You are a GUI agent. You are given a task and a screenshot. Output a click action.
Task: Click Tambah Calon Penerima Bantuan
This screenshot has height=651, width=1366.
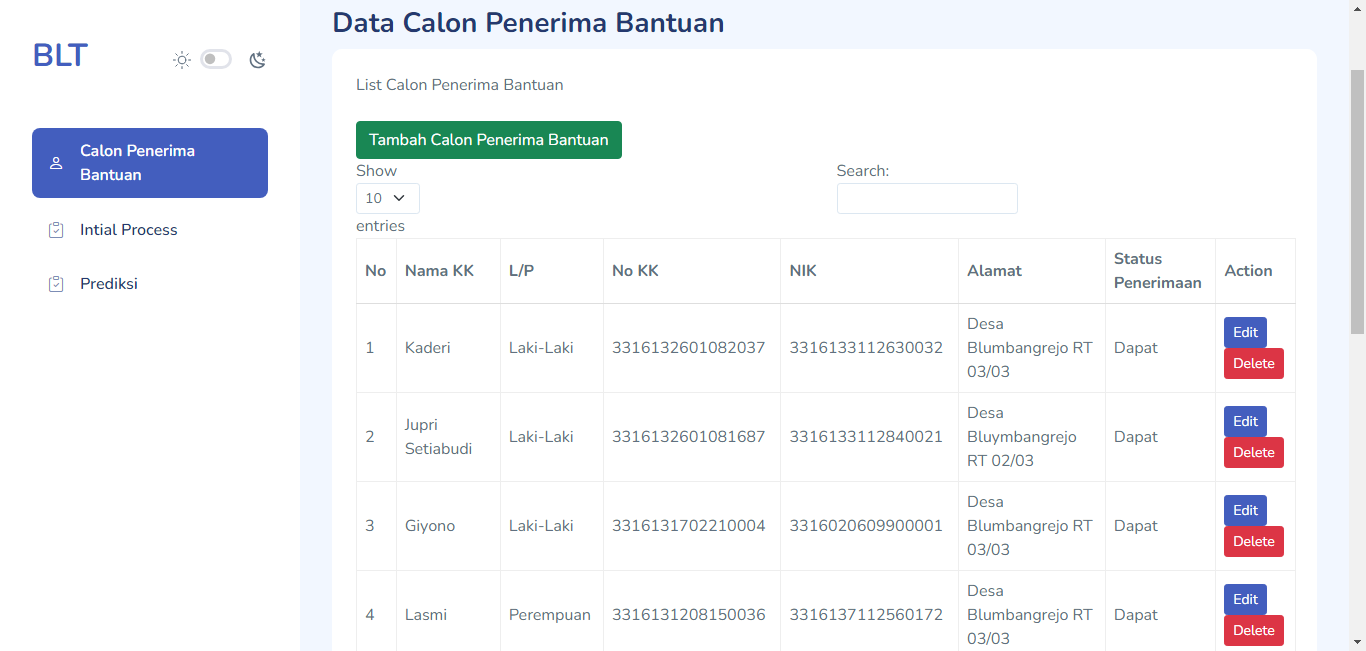(x=488, y=140)
